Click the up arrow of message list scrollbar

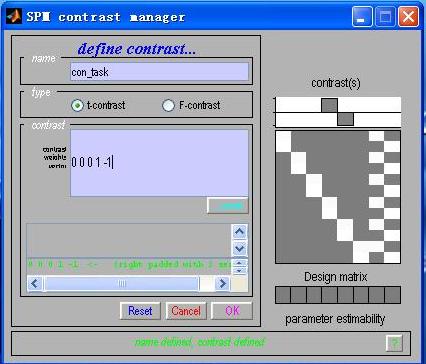(x=239, y=231)
